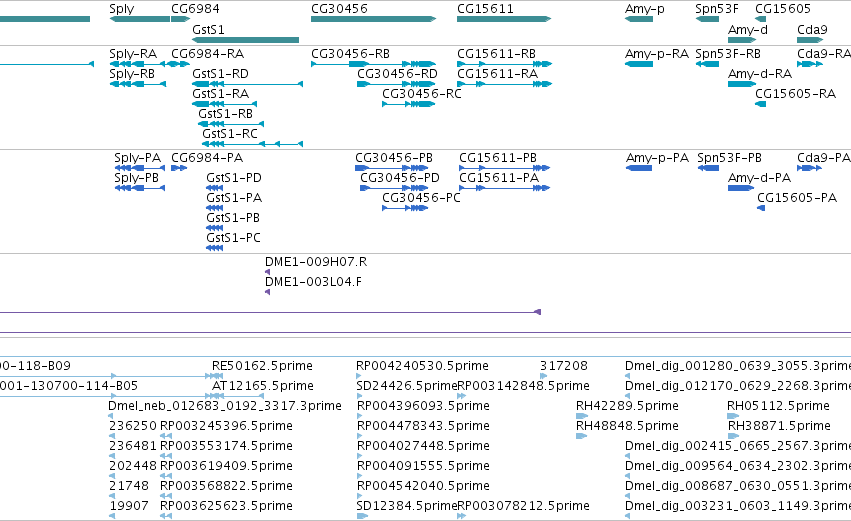Select the CG15605-RA transcript label

click(796, 94)
